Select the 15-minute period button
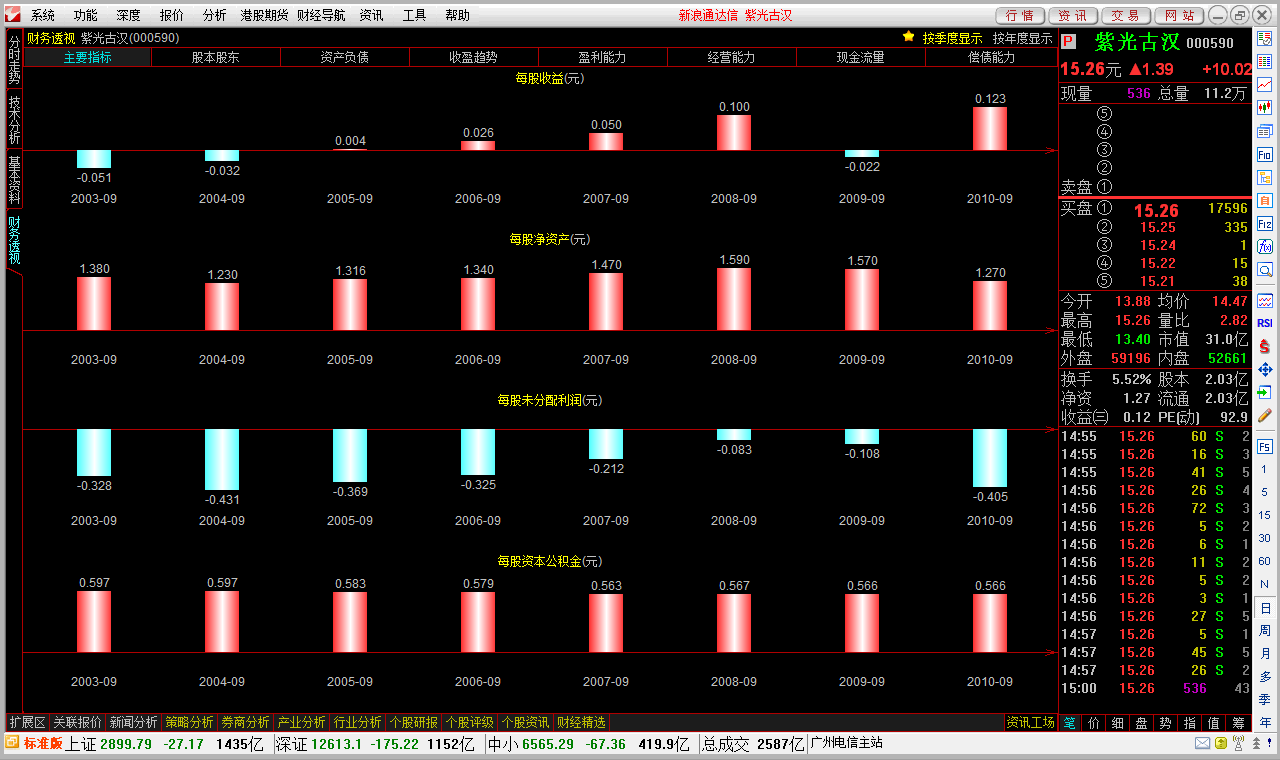 (1265, 515)
